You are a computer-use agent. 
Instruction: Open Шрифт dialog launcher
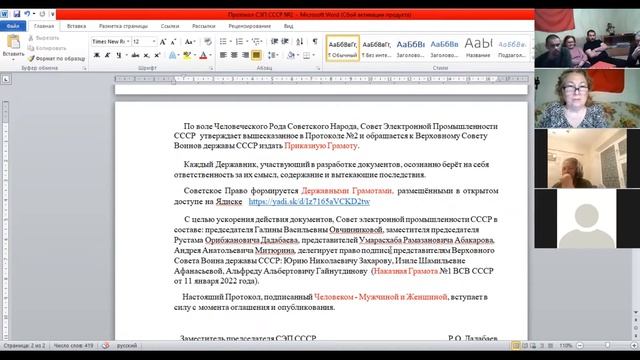coord(211,69)
